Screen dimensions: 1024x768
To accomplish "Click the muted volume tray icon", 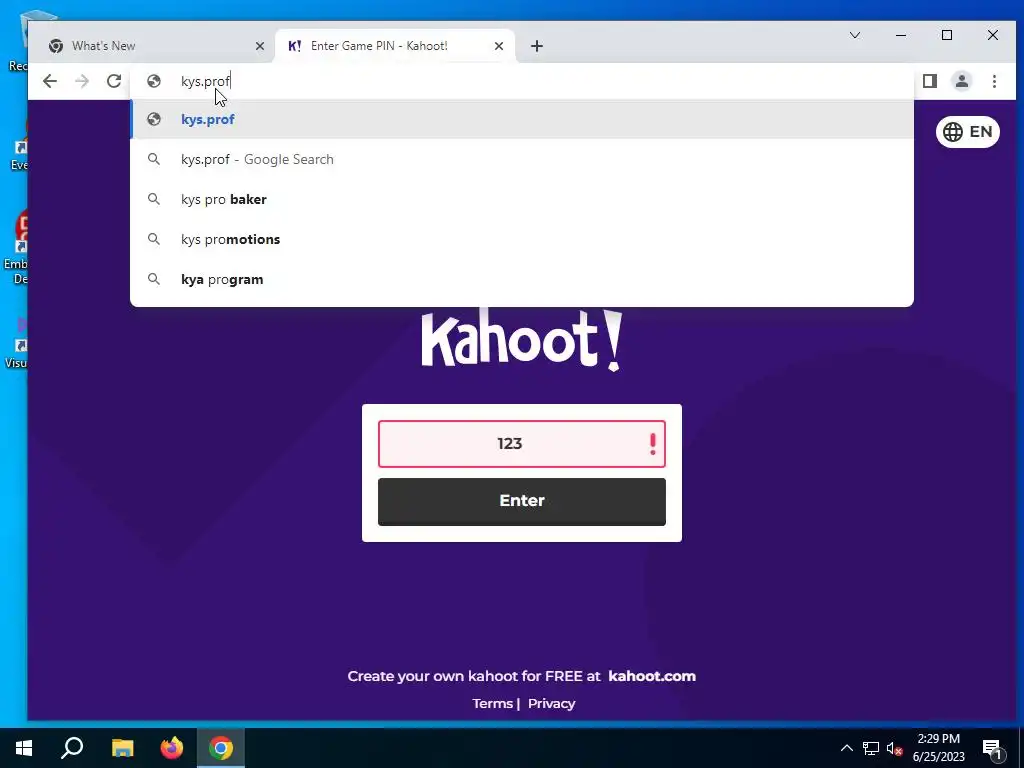I will coord(895,748).
